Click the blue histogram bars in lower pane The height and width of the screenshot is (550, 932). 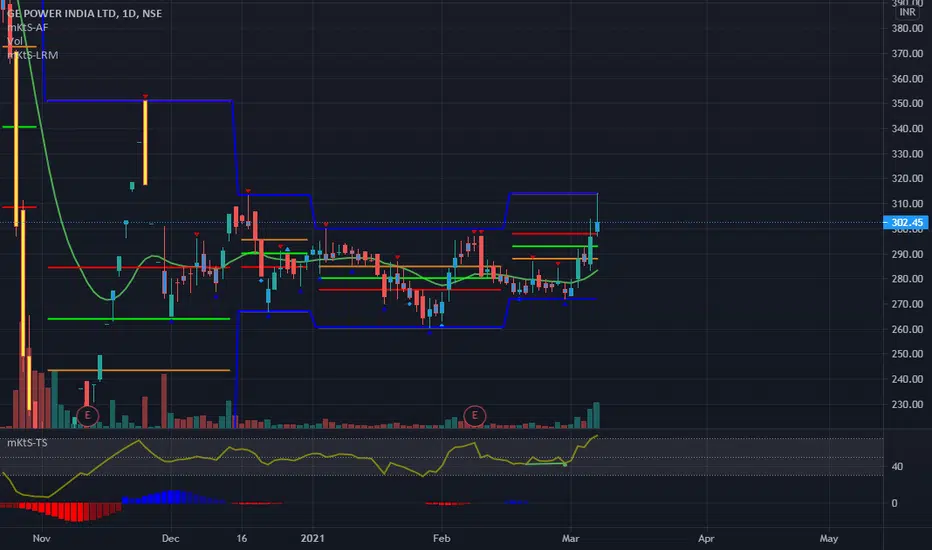tap(172, 496)
